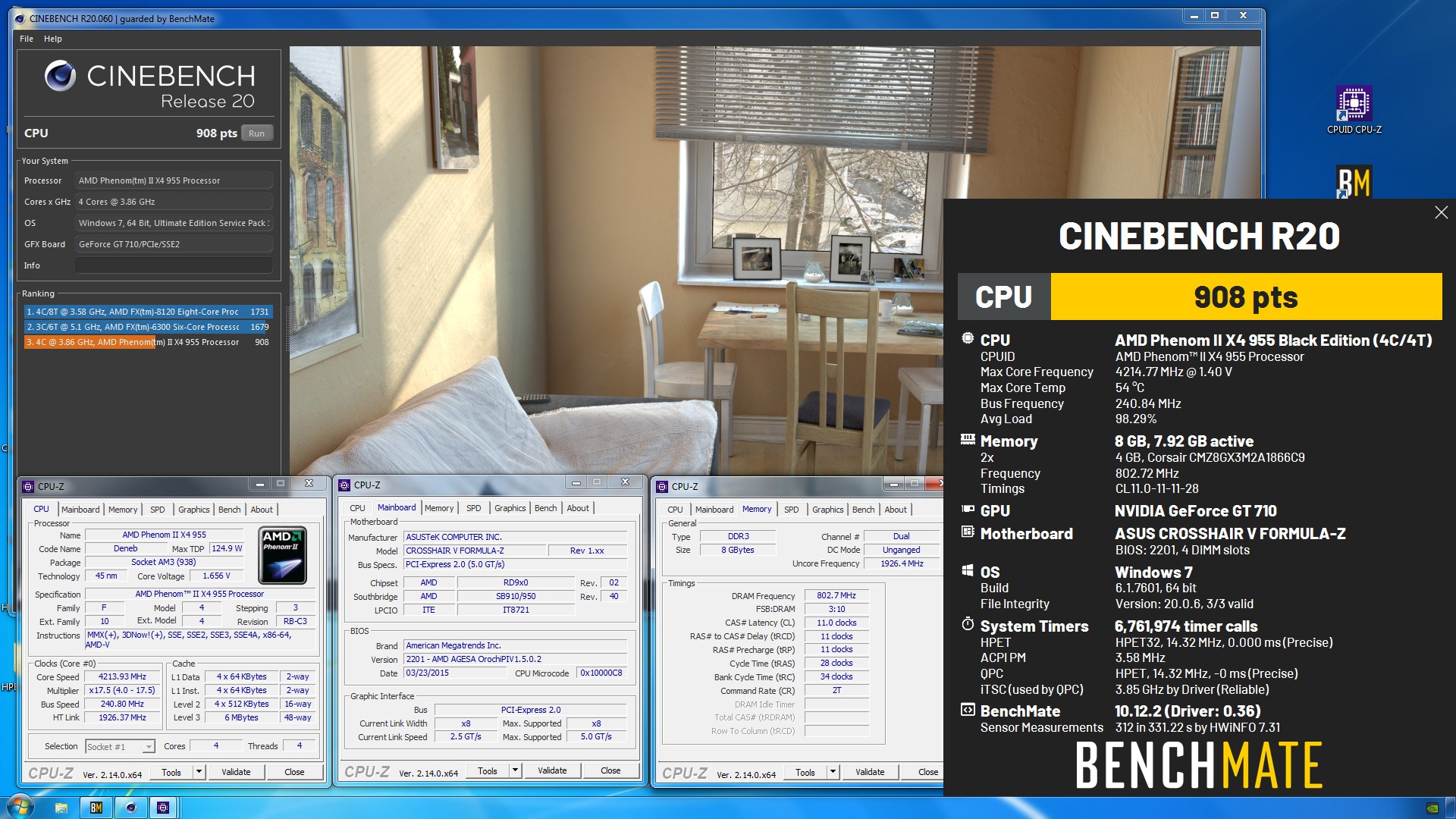Click the CPU-Z title icon of the Memory window

click(662, 487)
